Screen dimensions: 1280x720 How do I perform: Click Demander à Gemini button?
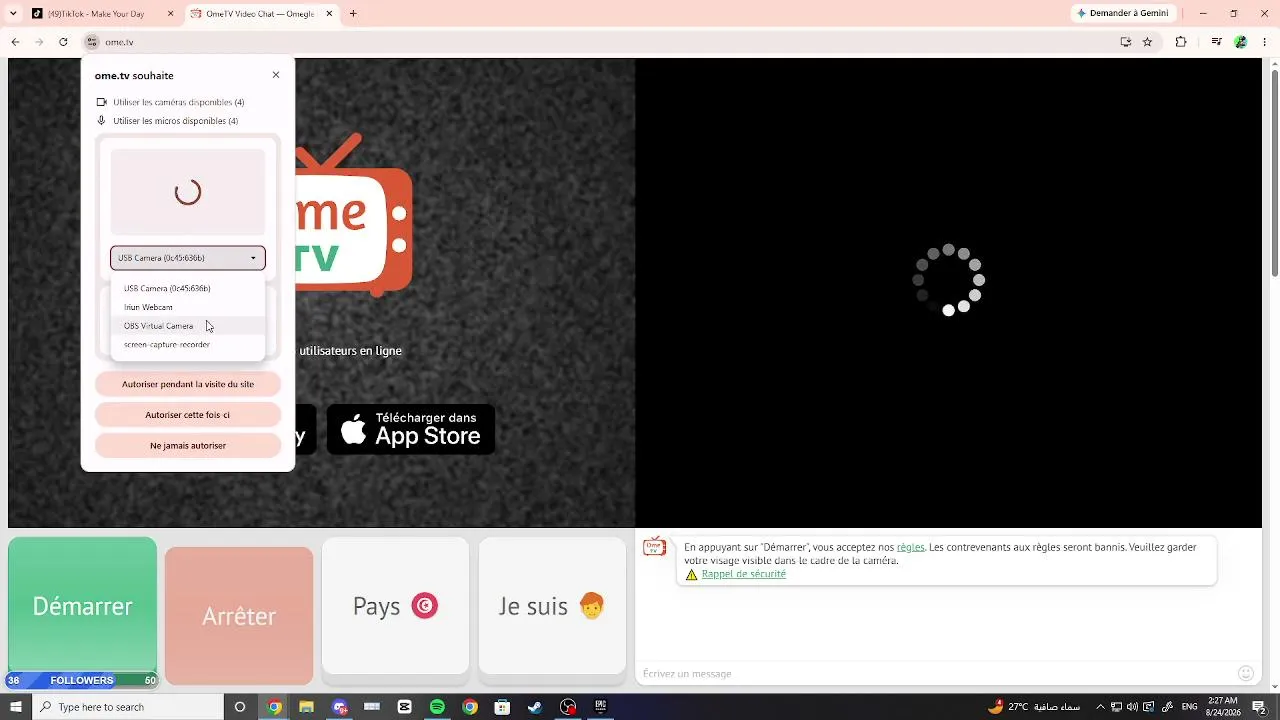point(1122,14)
